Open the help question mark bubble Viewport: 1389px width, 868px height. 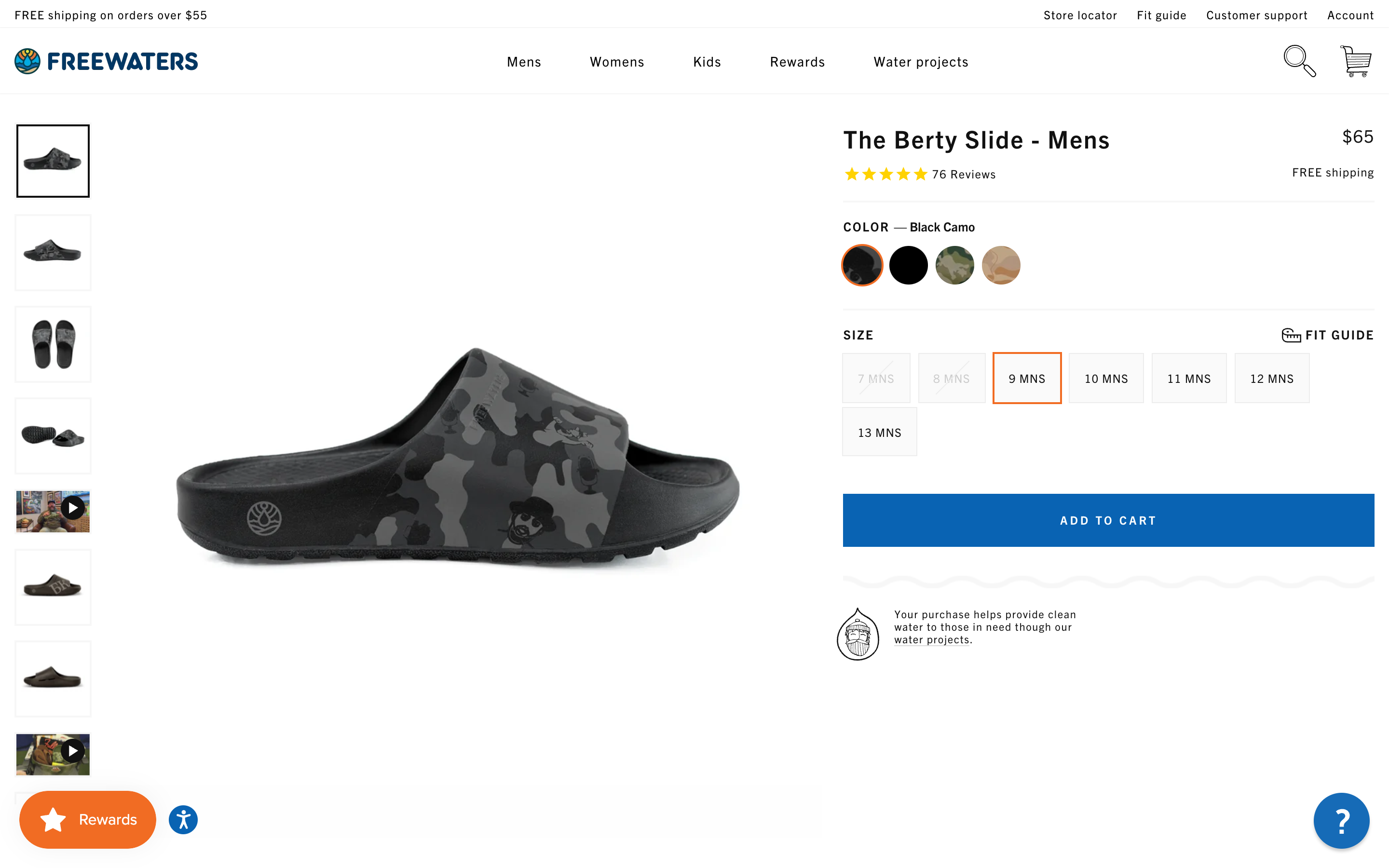coord(1341,820)
